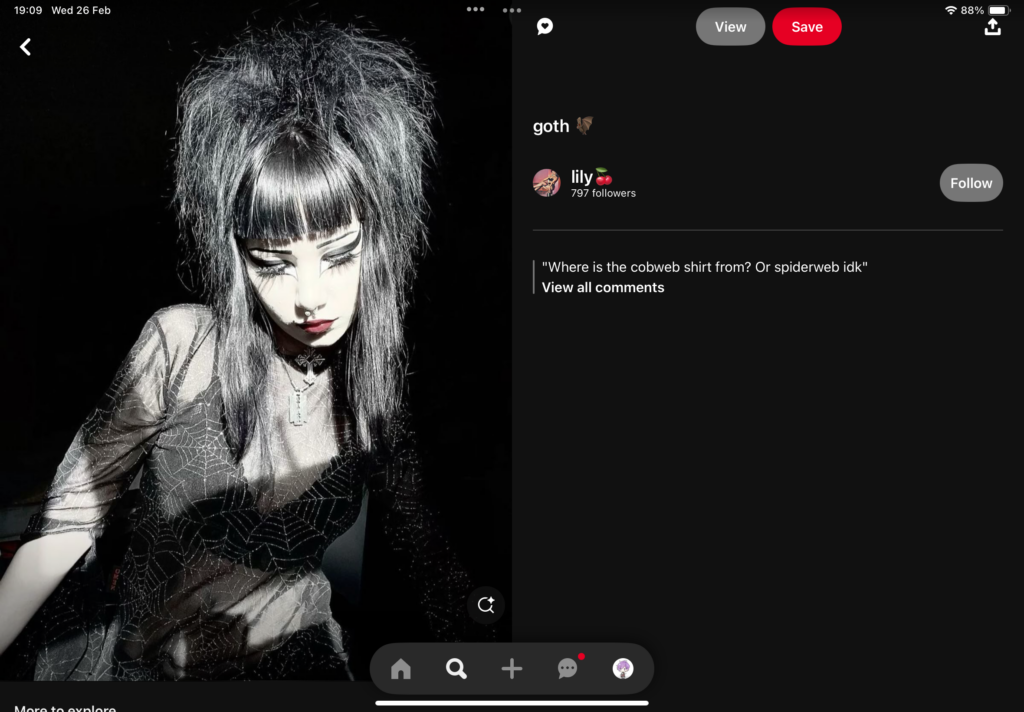This screenshot has width=1024, height=712.
Task: Tap the plus create tab
Action: 512,668
